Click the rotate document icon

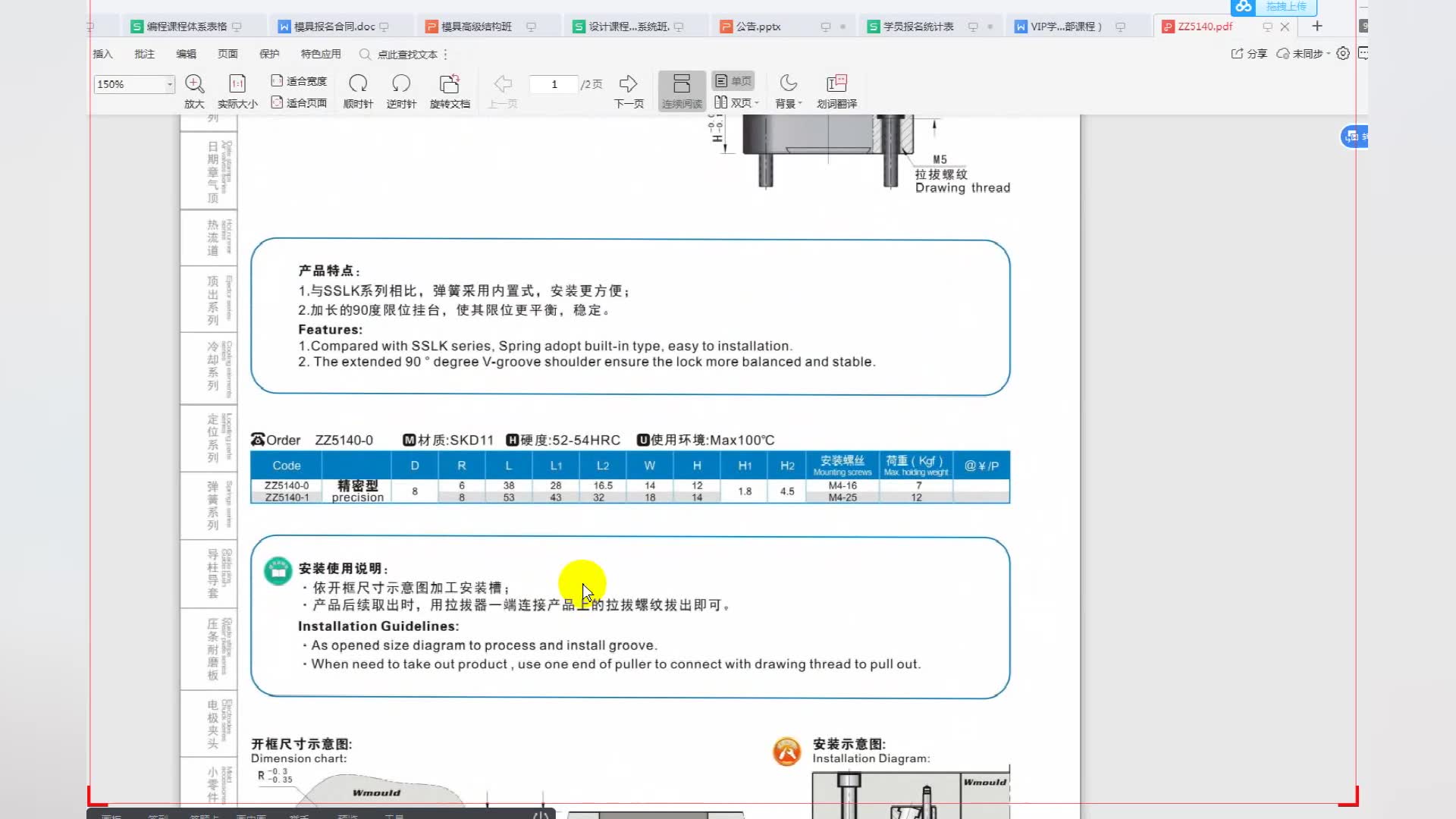point(450,84)
